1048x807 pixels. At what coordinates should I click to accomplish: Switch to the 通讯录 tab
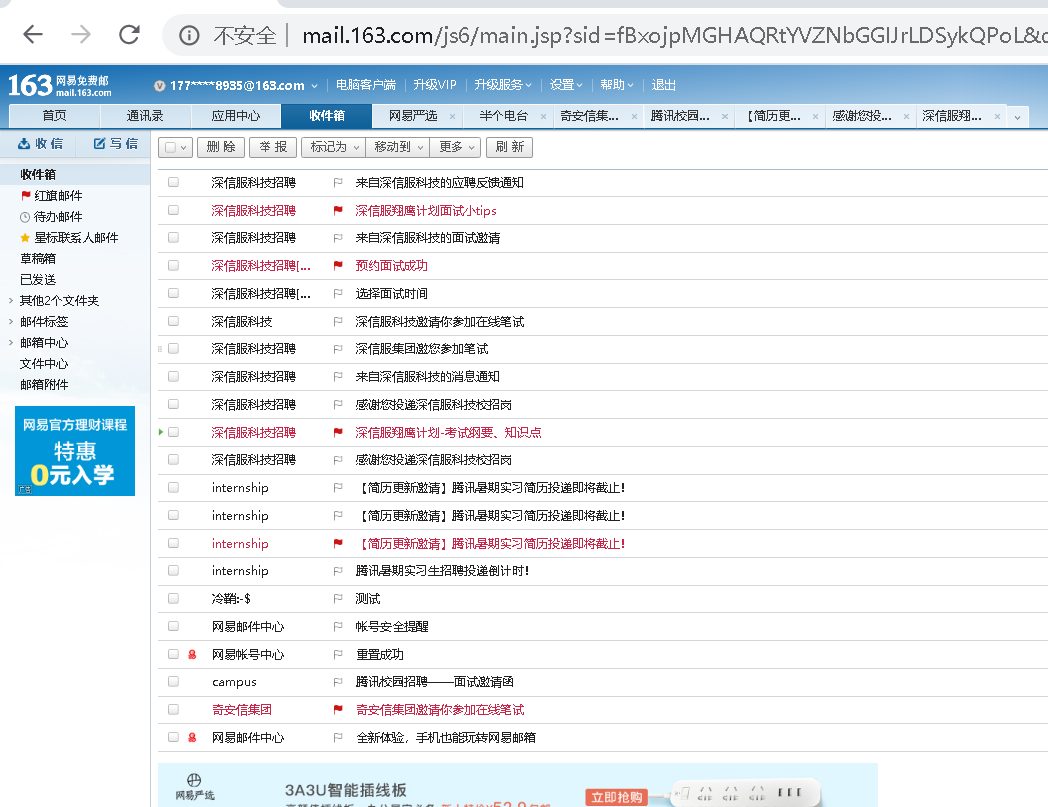point(144,115)
